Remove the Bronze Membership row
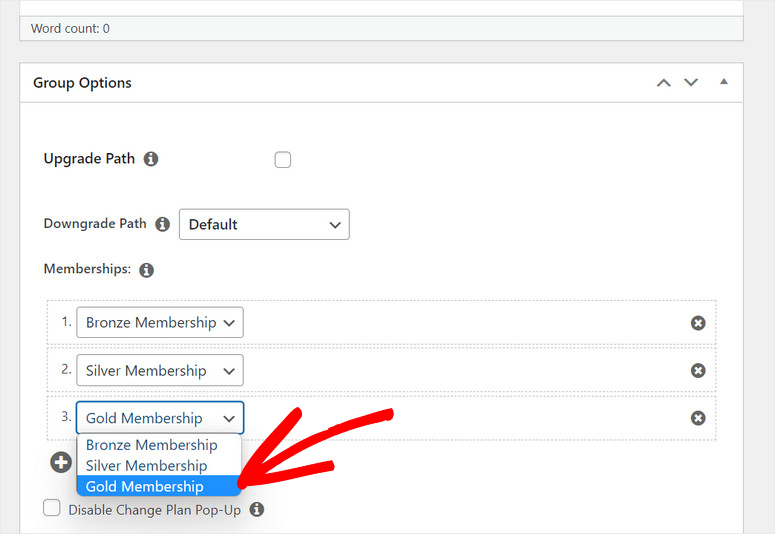The height and width of the screenshot is (534, 775). tap(698, 323)
